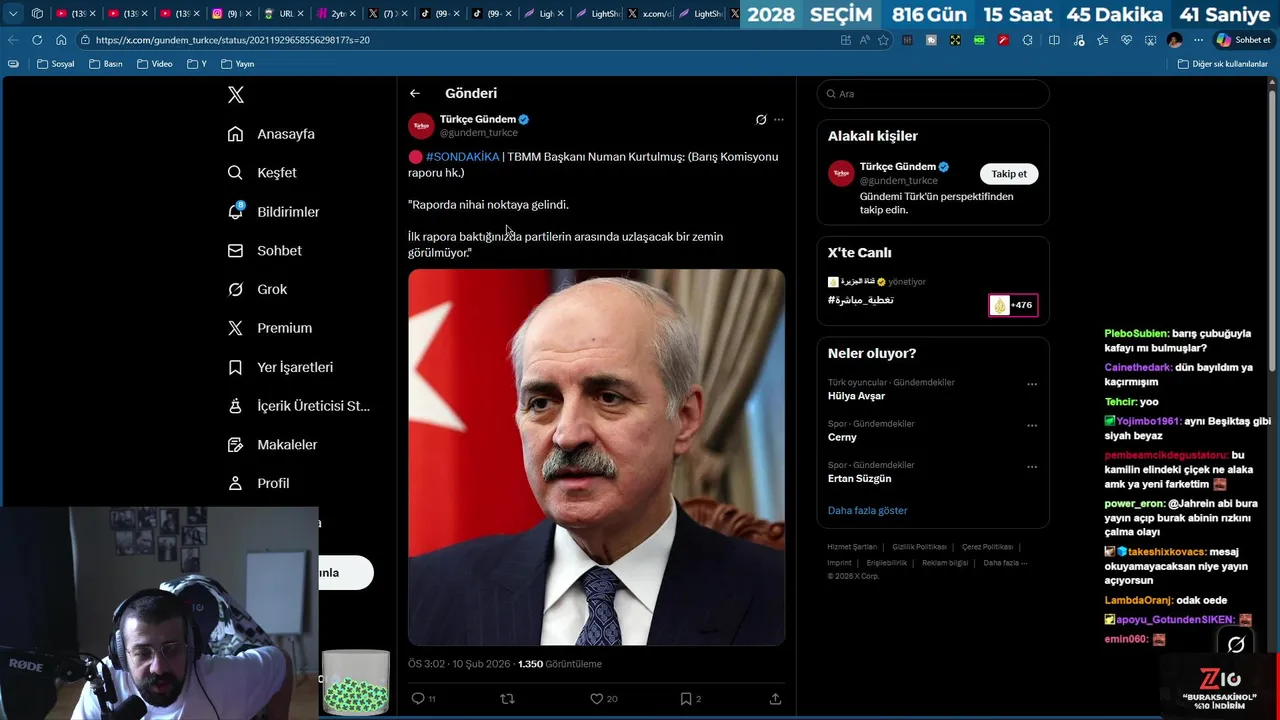This screenshot has width=1280, height=720.
Task: Open more options for Cerny trend
Action: click(x=1032, y=425)
